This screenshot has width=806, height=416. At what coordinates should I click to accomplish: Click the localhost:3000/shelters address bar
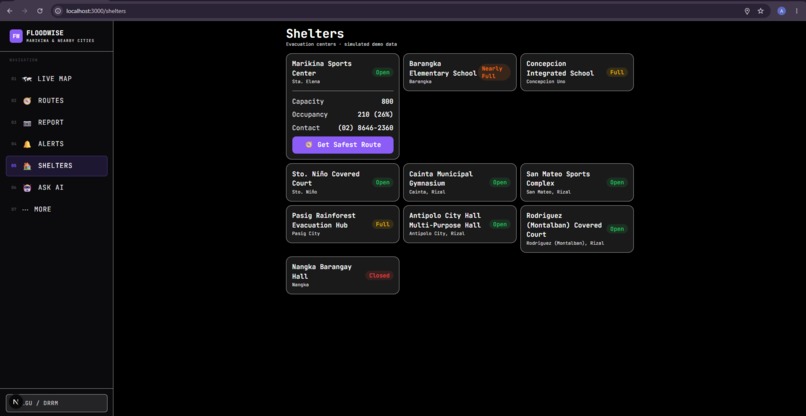(x=401, y=11)
